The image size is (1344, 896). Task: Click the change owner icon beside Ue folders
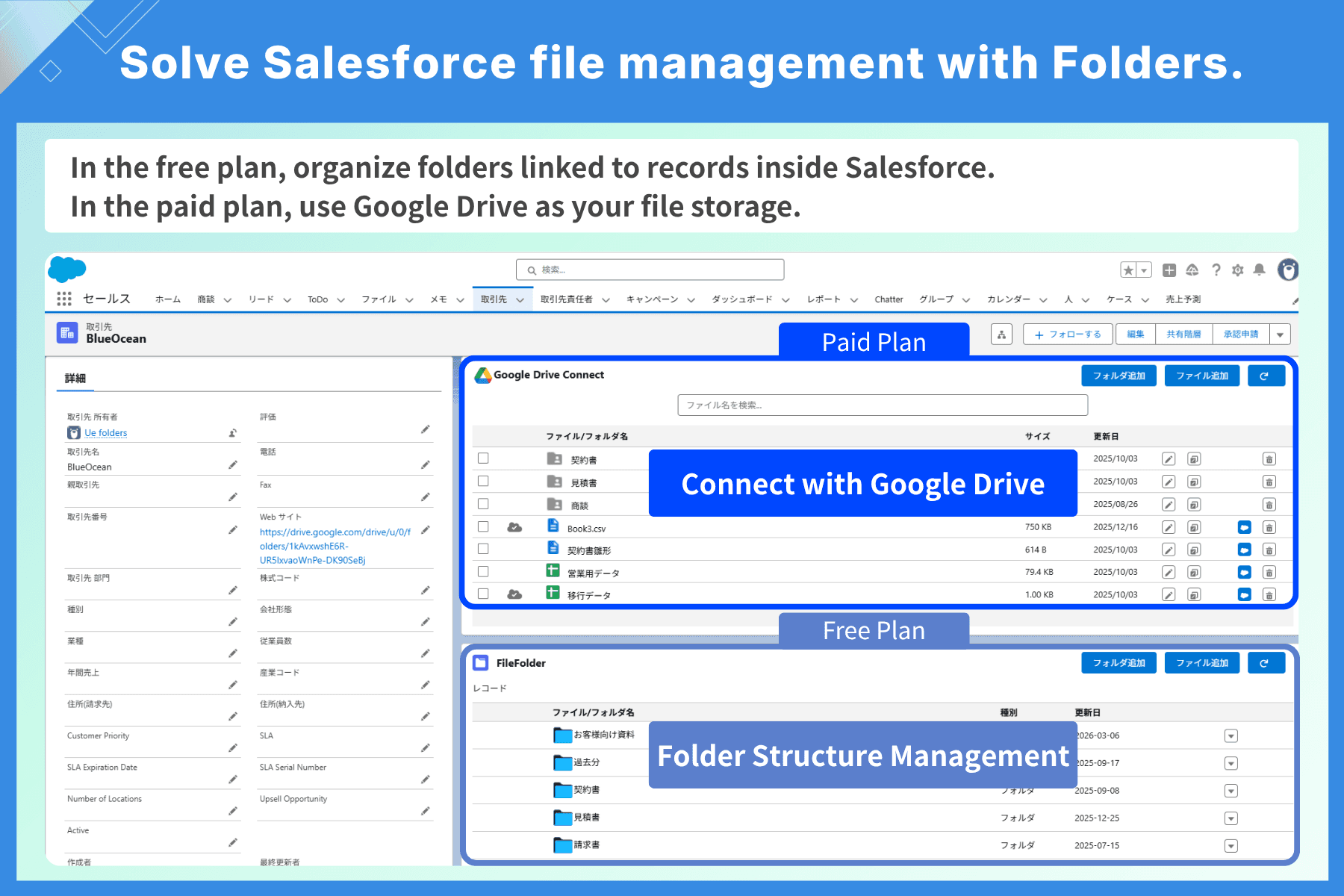tap(233, 433)
